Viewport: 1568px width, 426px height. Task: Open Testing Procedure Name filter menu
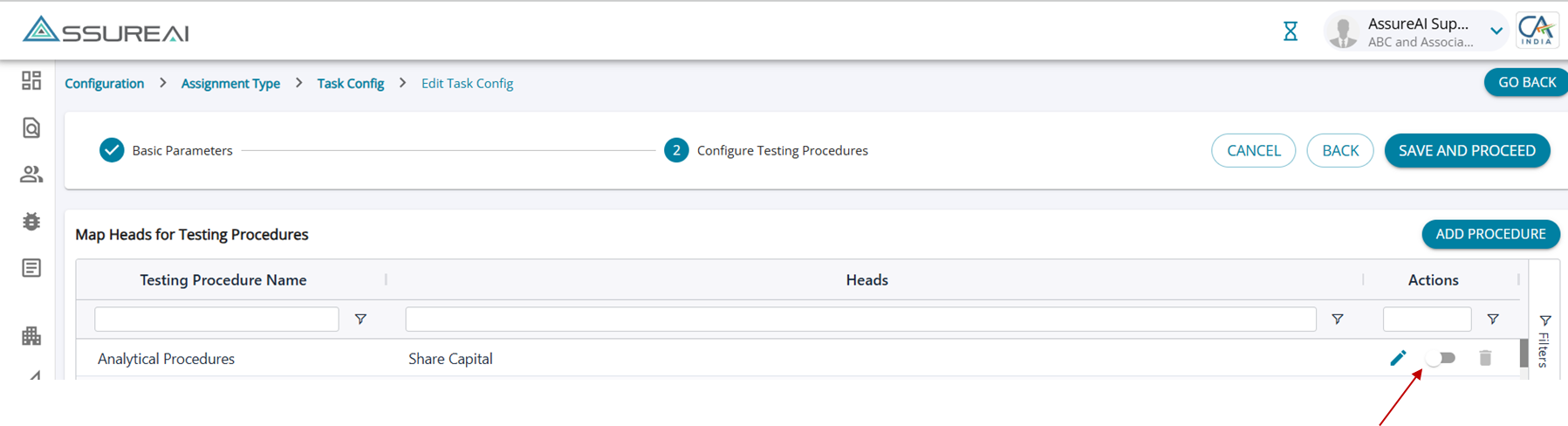coord(360,319)
